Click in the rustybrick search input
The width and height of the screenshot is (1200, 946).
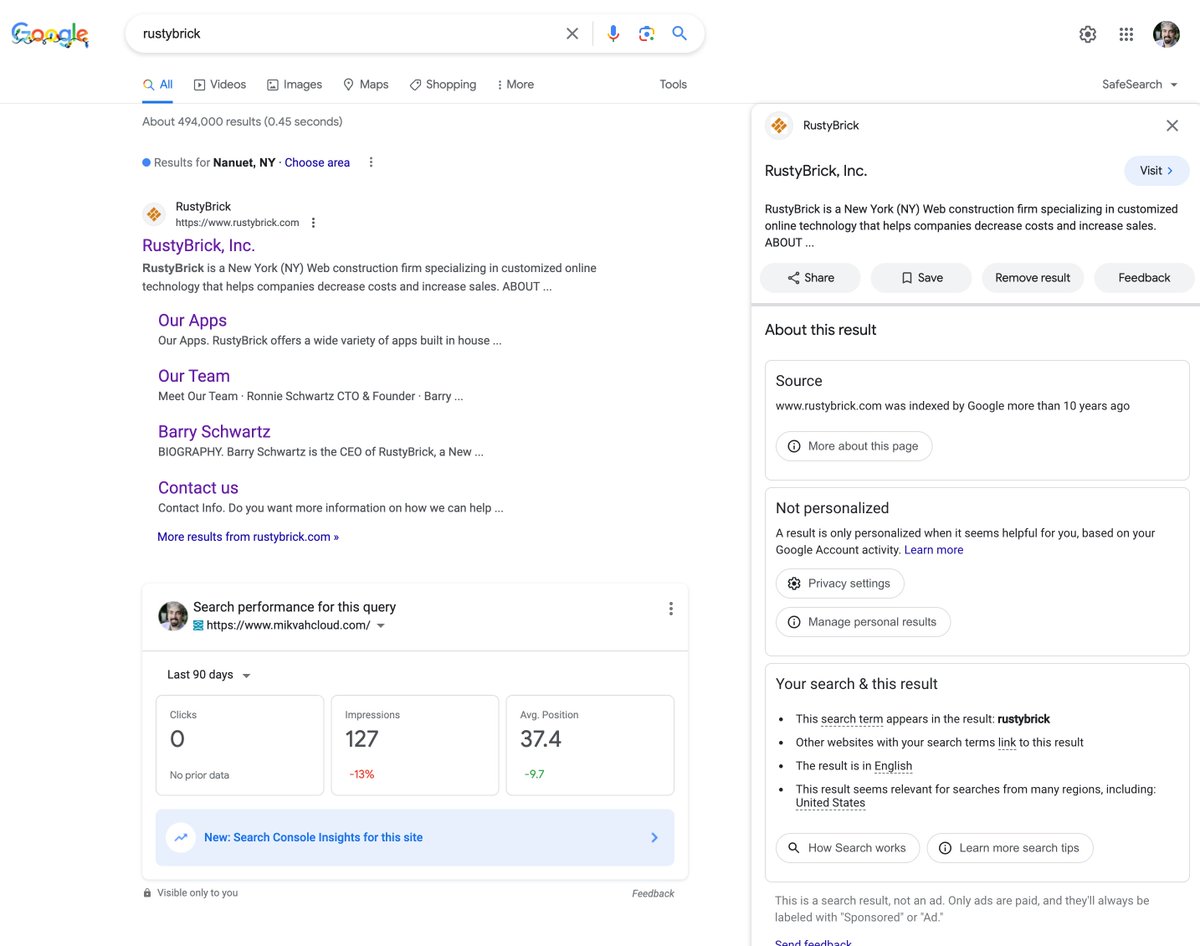[345, 34]
